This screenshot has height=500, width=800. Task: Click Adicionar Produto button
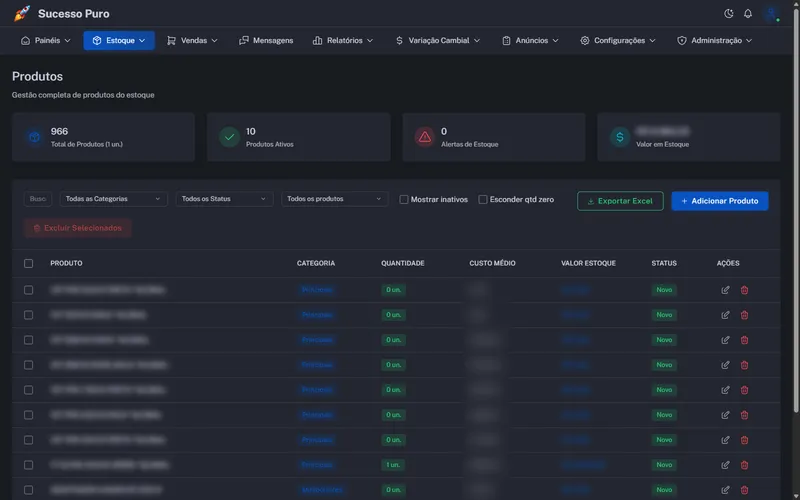pos(720,201)
